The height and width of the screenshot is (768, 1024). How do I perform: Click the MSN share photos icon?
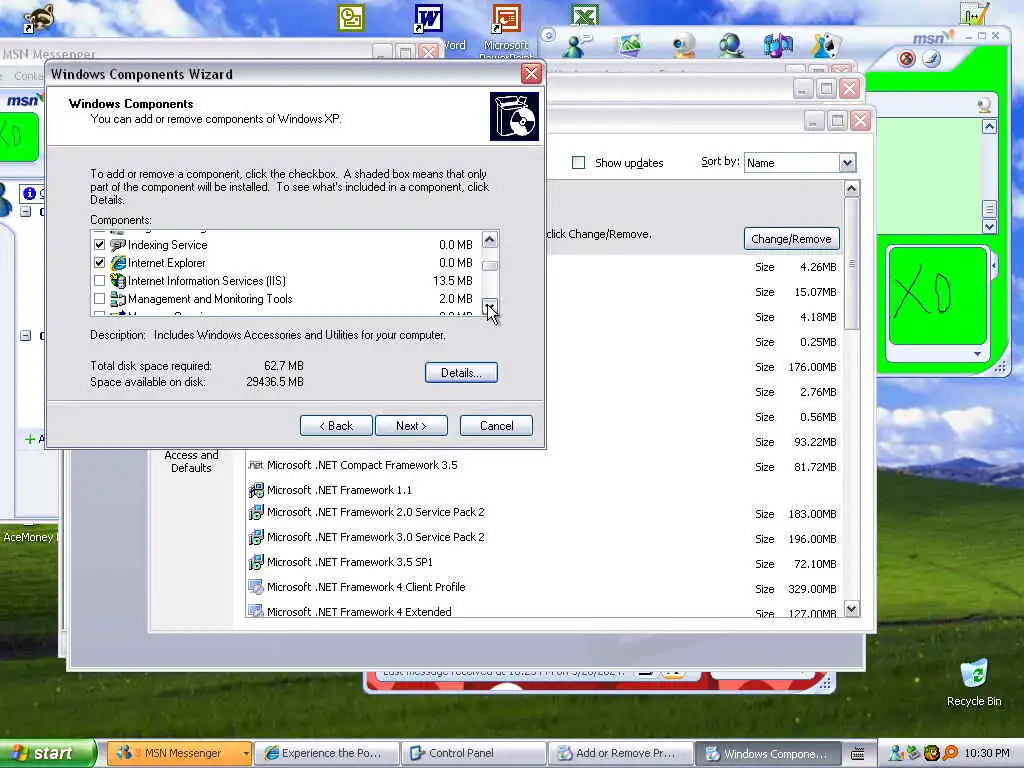(630, 44)
